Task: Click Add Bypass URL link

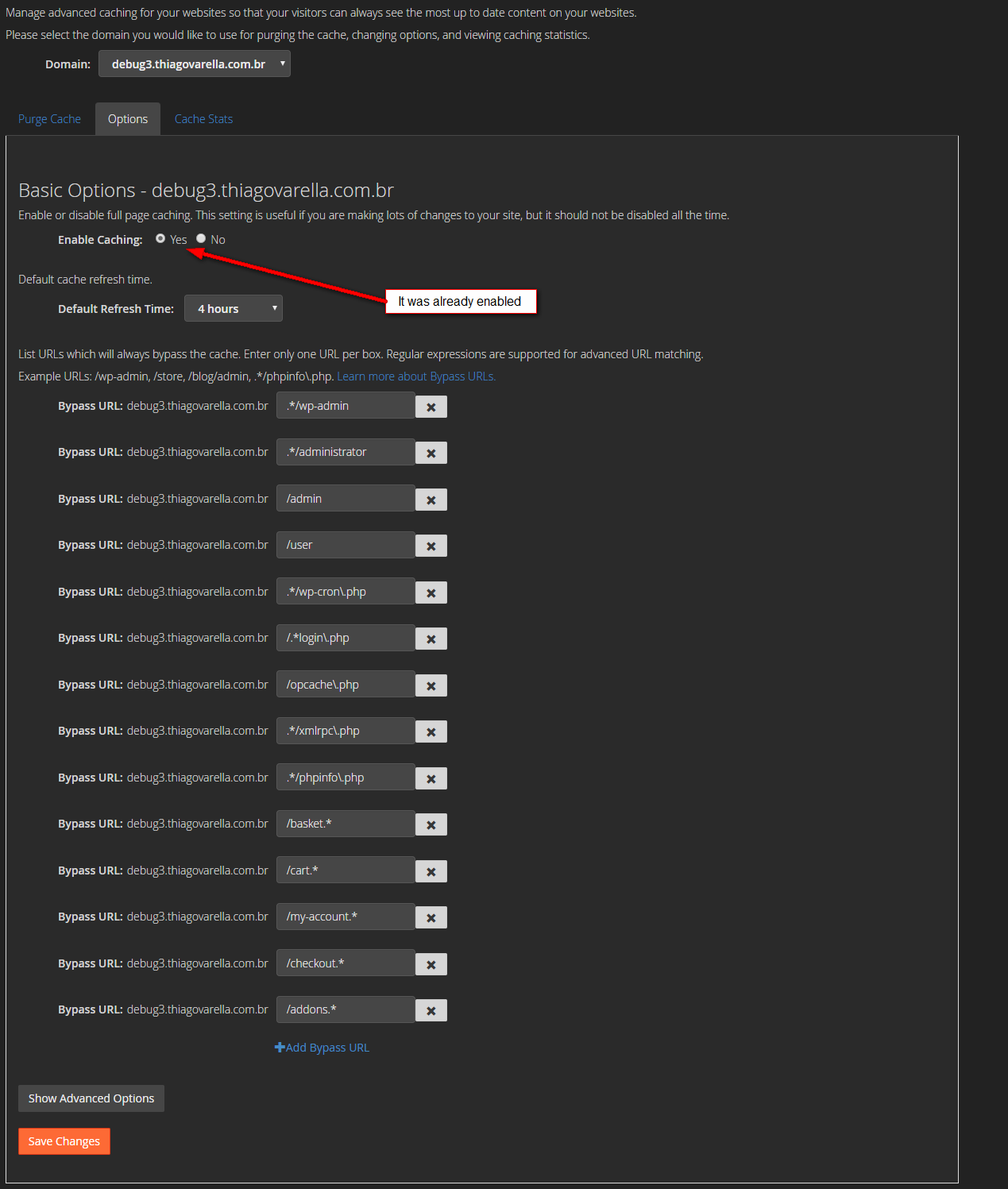Action: click(x=322, y=1048)
